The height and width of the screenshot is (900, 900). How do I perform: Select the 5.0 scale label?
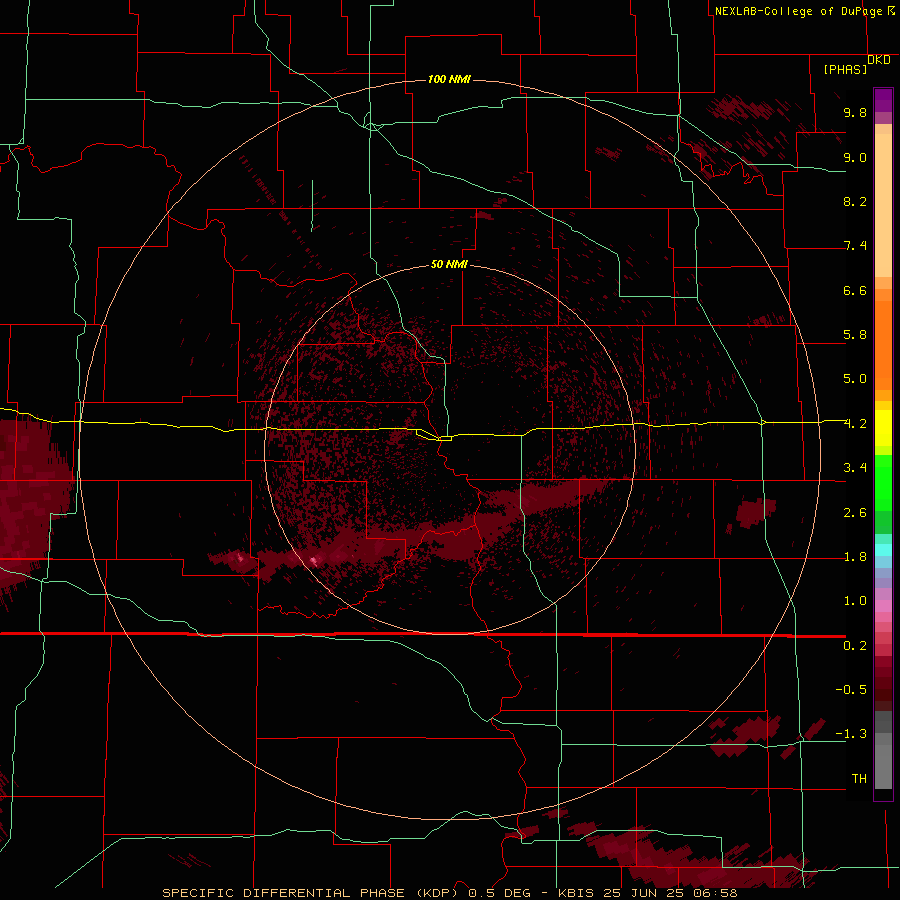pos(855,379)
